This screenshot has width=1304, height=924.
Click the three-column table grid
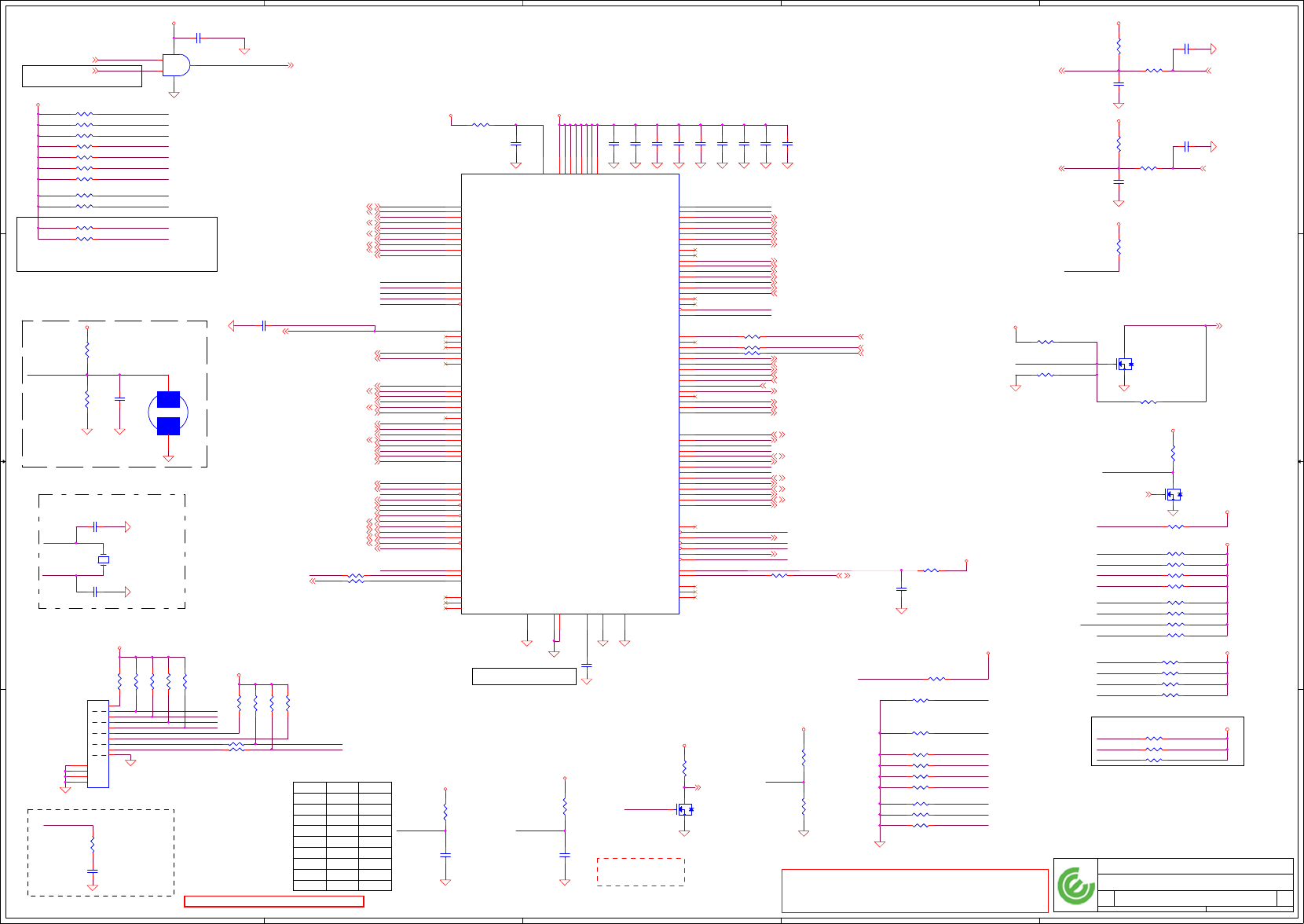(x=342, y=836)
